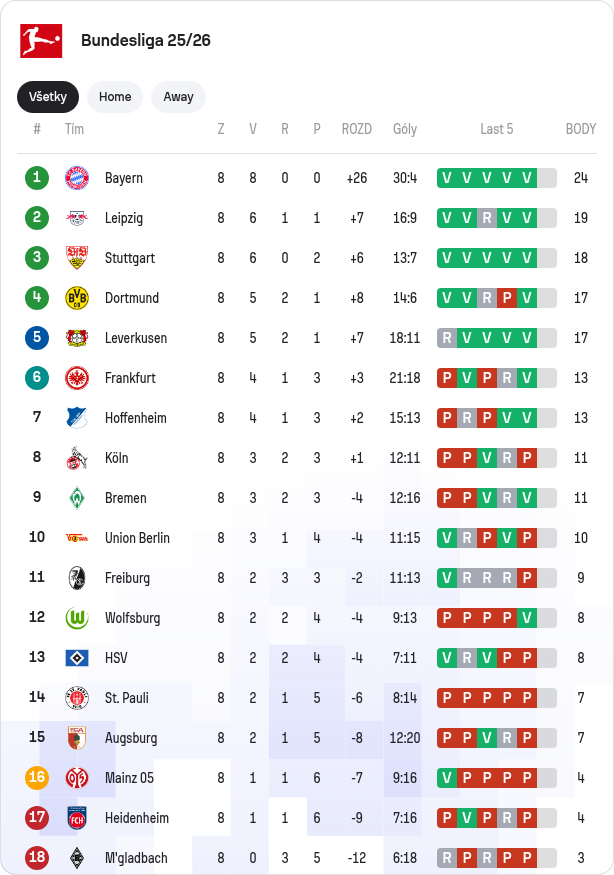Click Bayern's Last 5 form strip
The height and width of the screenshot is (875, 614).
[496, 178]
